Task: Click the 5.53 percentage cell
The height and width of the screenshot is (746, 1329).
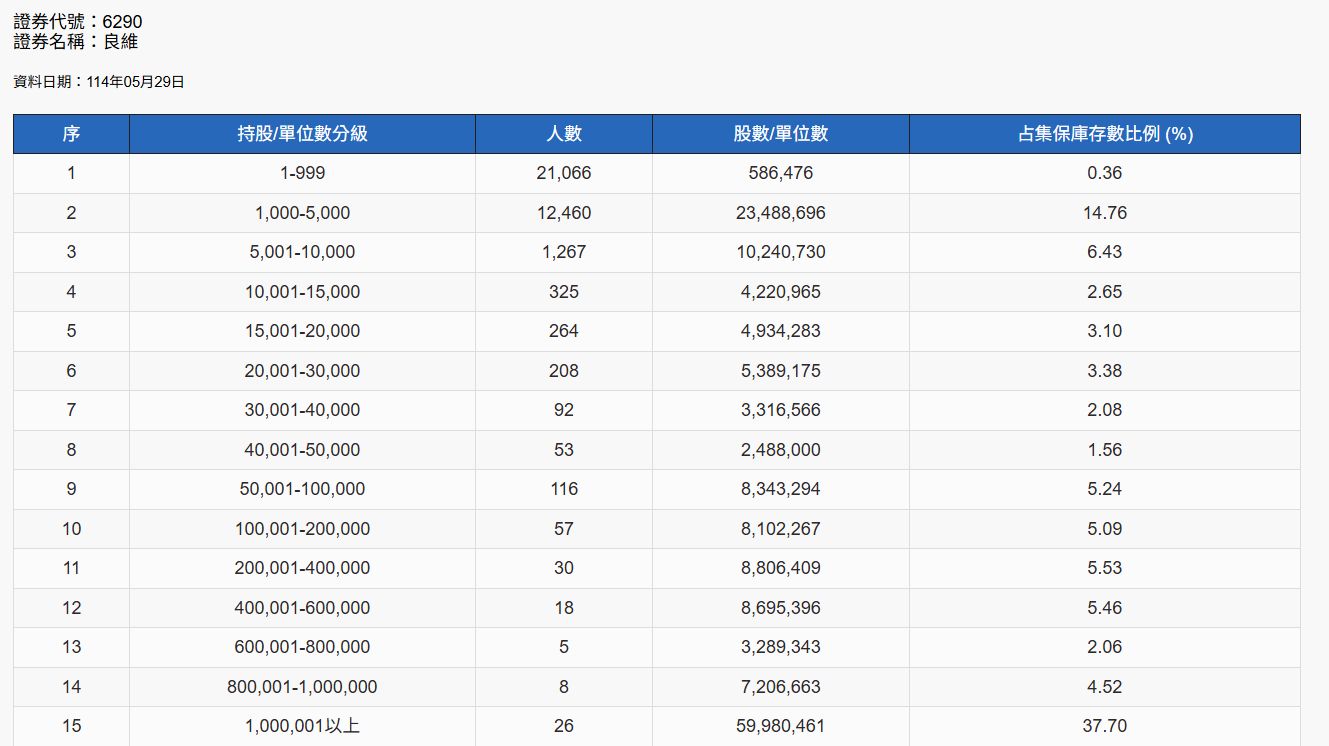Action: 1105,568
